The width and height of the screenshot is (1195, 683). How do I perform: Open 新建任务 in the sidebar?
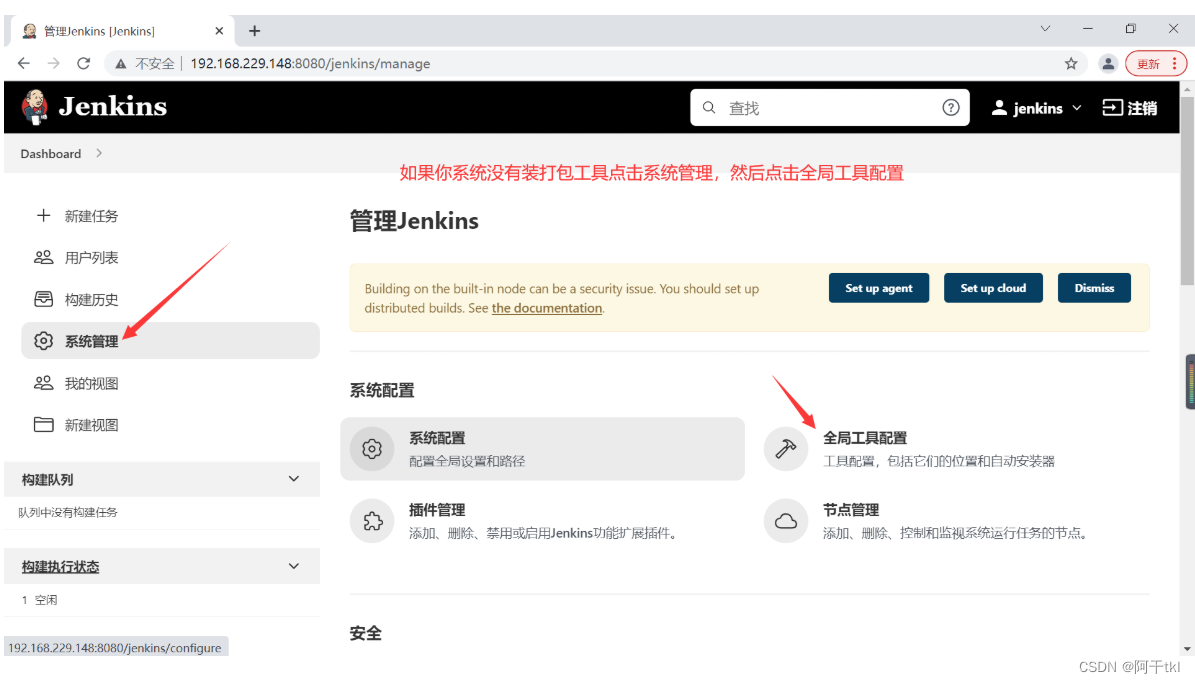pyautogui.click(x=91, y=216)
